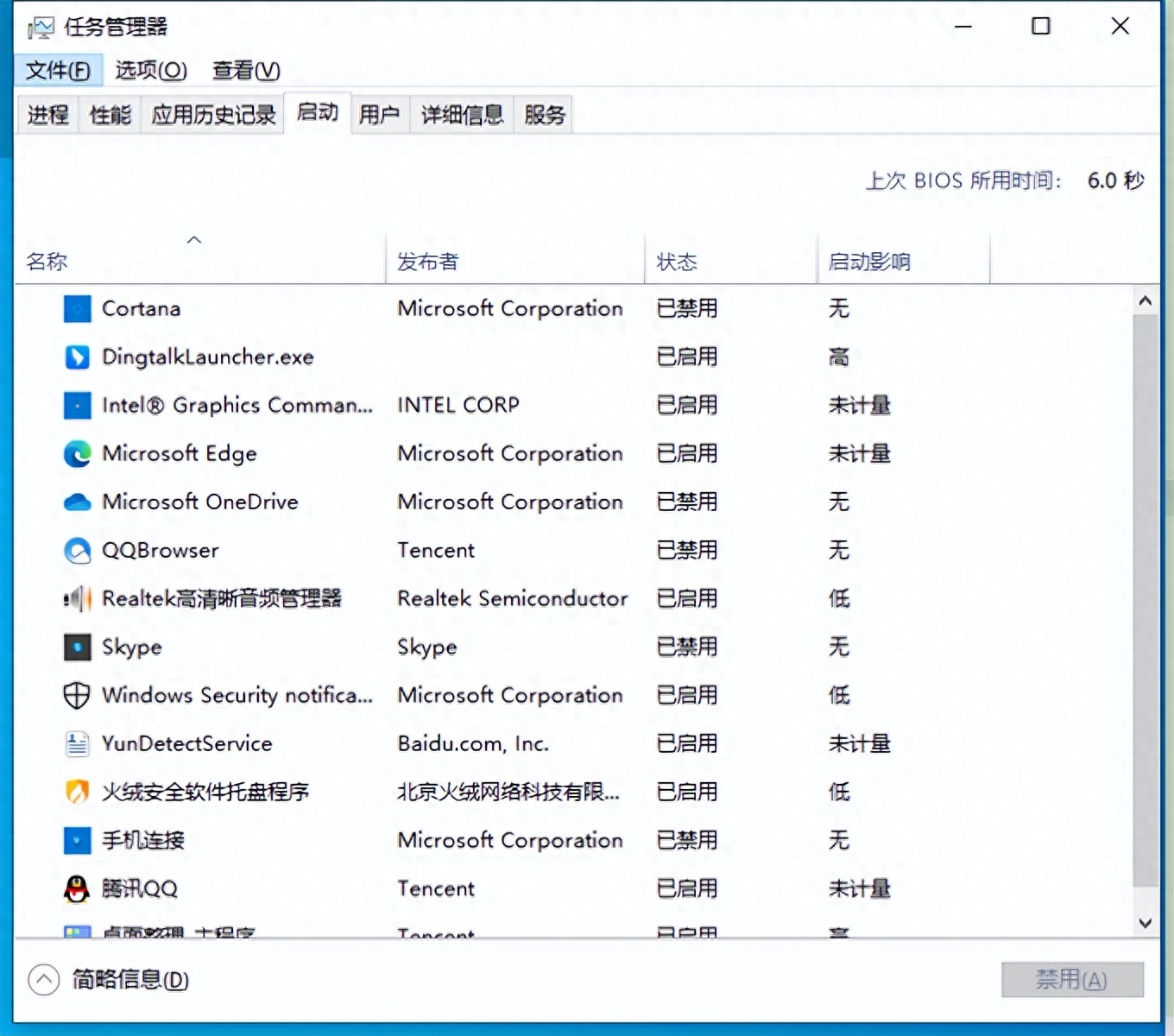Click 无 impact in Microsoft OneDrive row
Image resolution: width=1174 pixels, height=1036 pixels.
(x=839, y=502)
